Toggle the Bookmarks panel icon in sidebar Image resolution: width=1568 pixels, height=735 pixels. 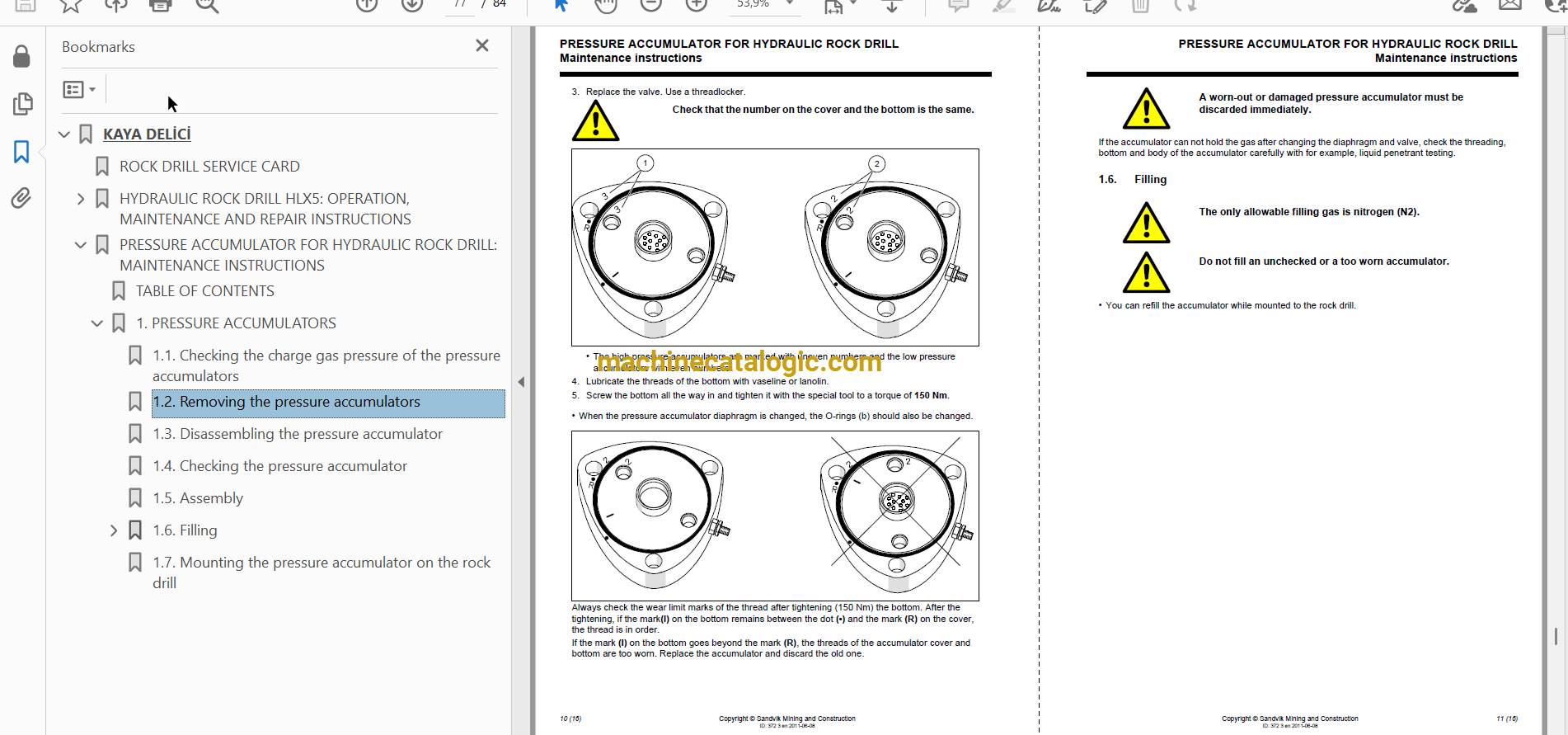point(22,152)
